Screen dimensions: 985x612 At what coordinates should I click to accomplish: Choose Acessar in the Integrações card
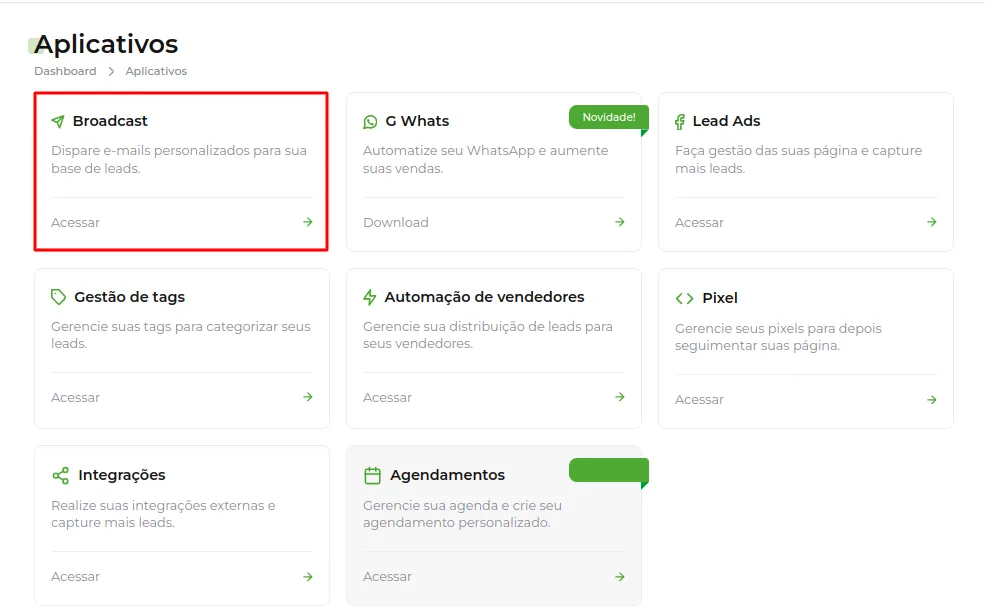click(75, 577)
